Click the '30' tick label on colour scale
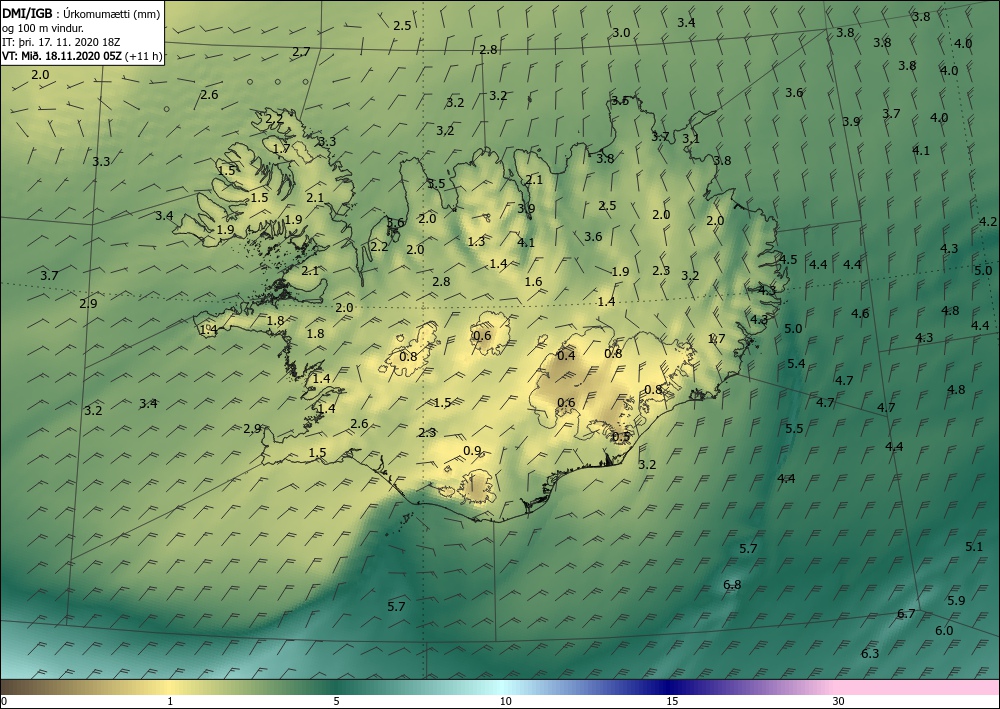1000x709 pixels. pyautogui.click(x=838, y=702)
